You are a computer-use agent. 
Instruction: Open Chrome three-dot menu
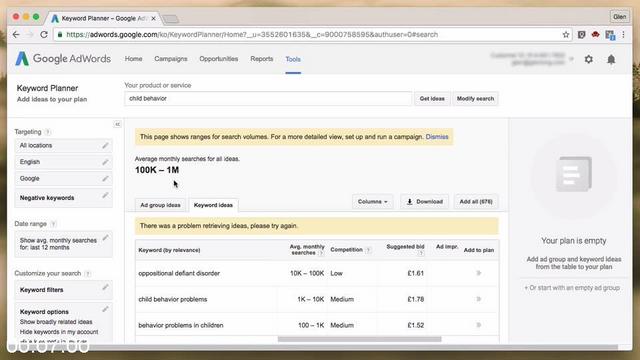click(624, 35)
